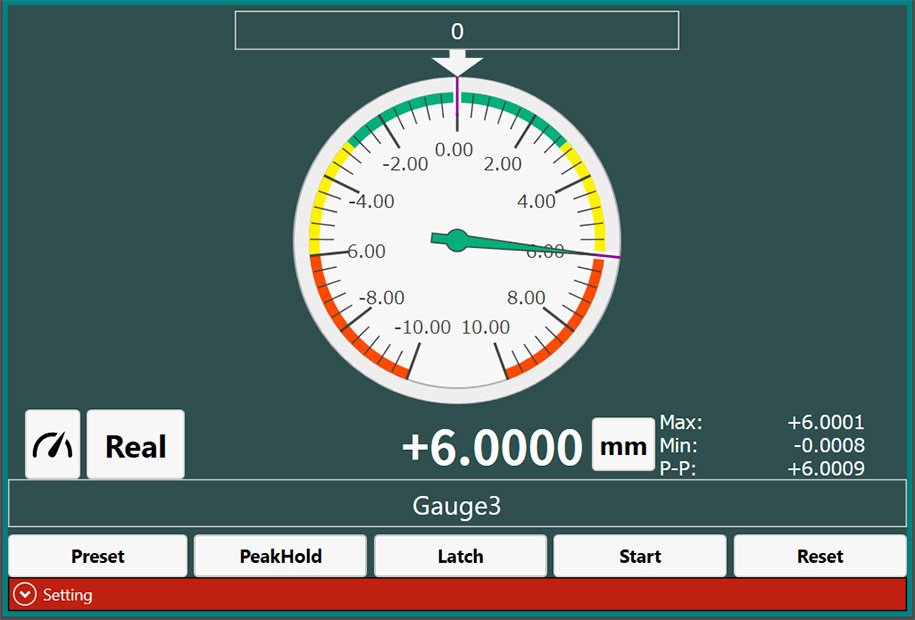
Task: Click the mm unit icon
Action: tap(623, 444)
